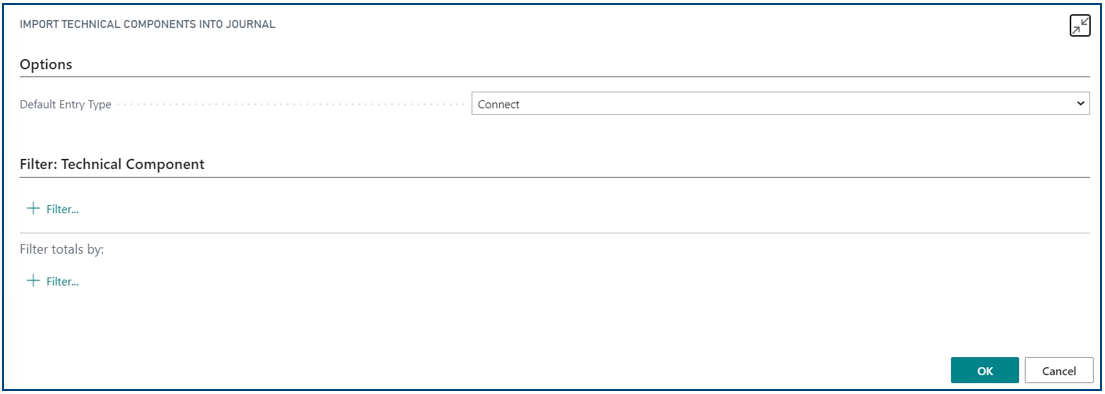
Task: Click the collapse dialog arrows icon
Action: click(1080, 26)
